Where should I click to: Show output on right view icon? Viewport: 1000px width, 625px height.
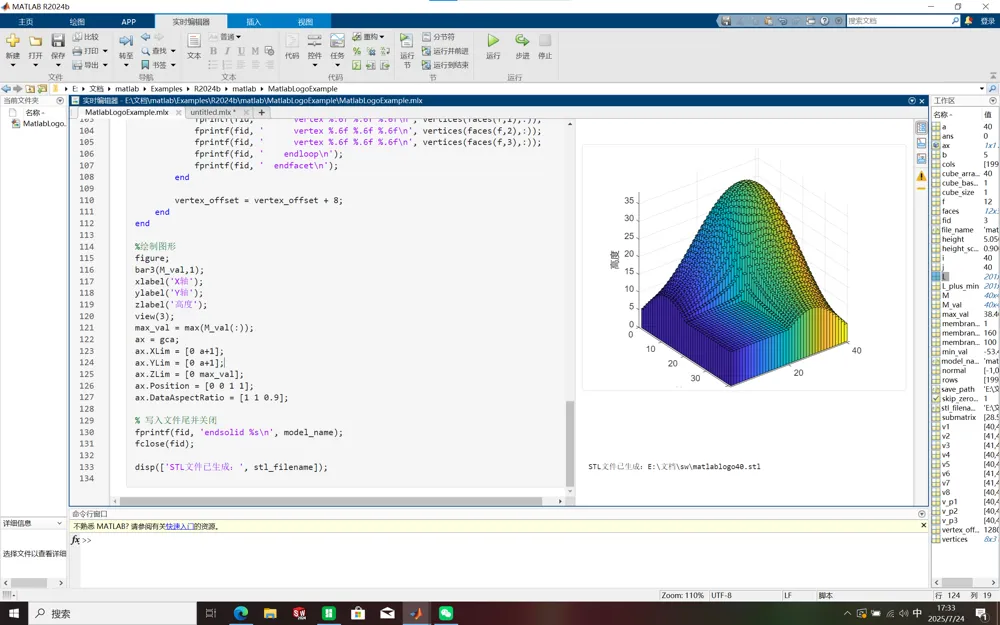point(922,128)
